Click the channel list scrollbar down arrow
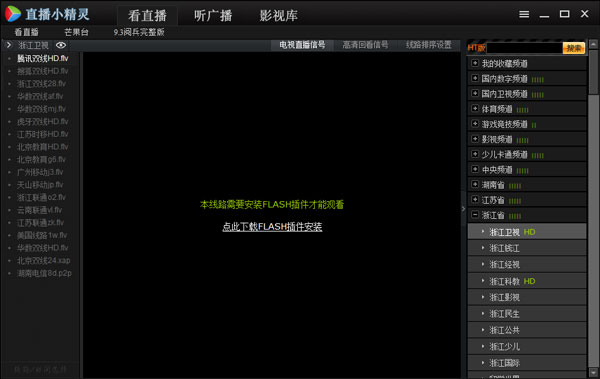Viewport: 600px width, 379px height. pos(593,372)
